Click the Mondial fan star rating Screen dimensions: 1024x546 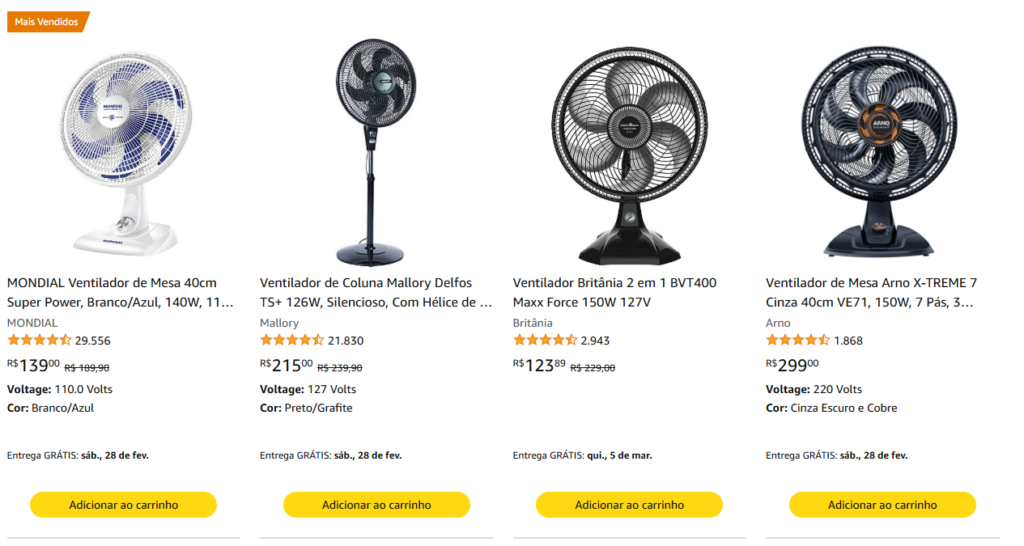[39, 340]
